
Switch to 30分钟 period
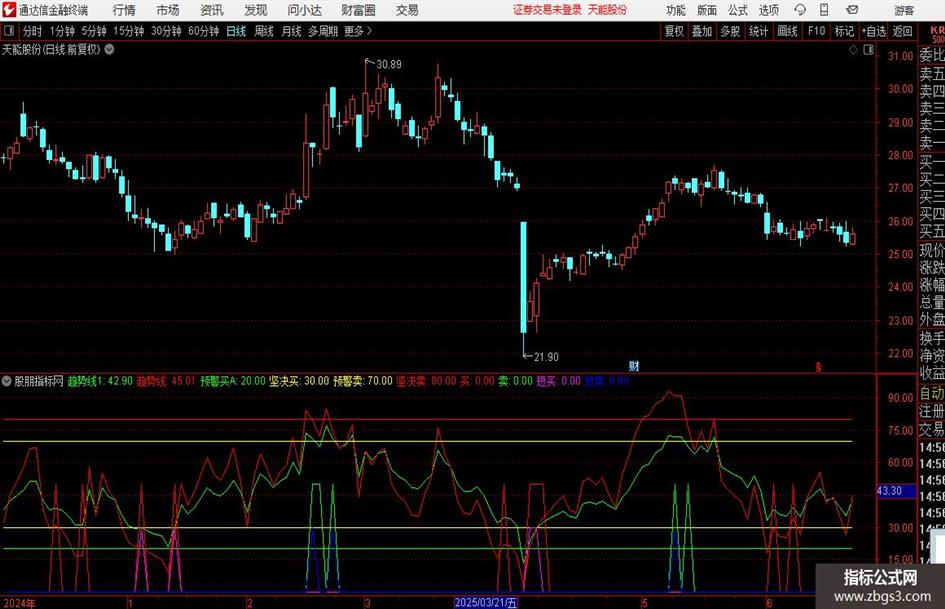click(x=166, y=31)
